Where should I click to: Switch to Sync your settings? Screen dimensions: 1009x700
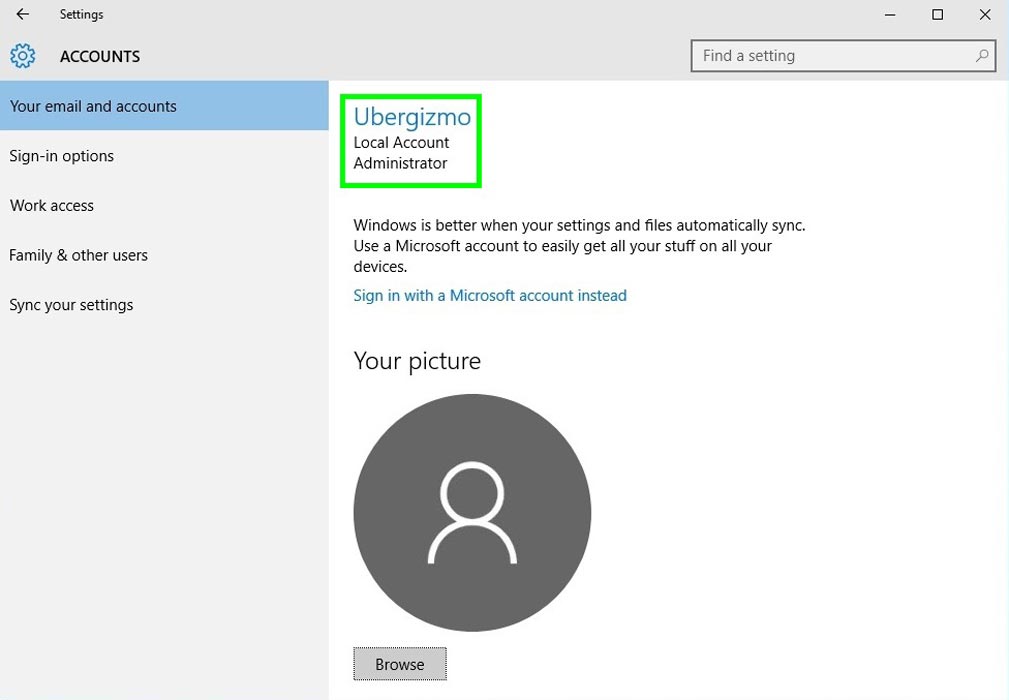[x=71, y=305]
